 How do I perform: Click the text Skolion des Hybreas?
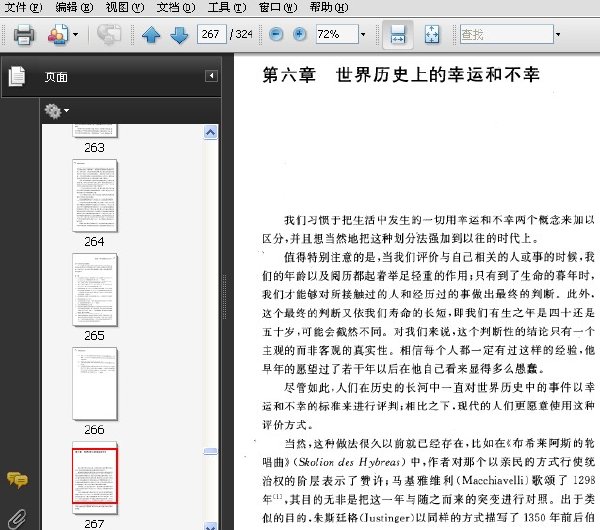click(x=349, y=462)
